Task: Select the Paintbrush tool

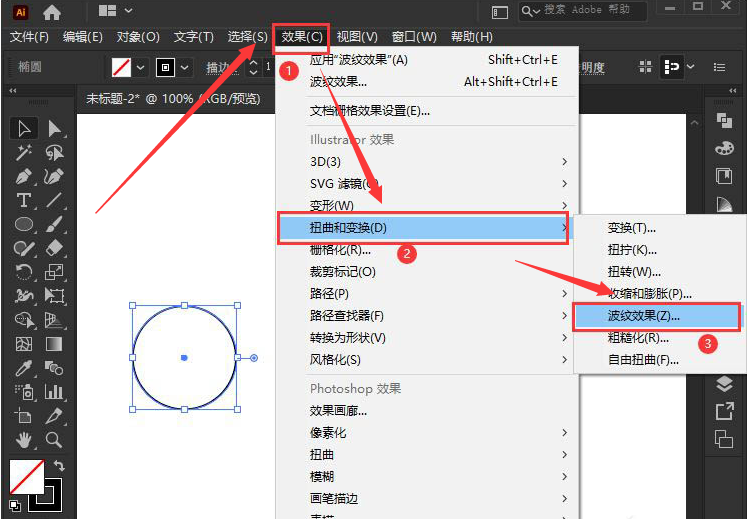Action: click(x=54, y=224)
